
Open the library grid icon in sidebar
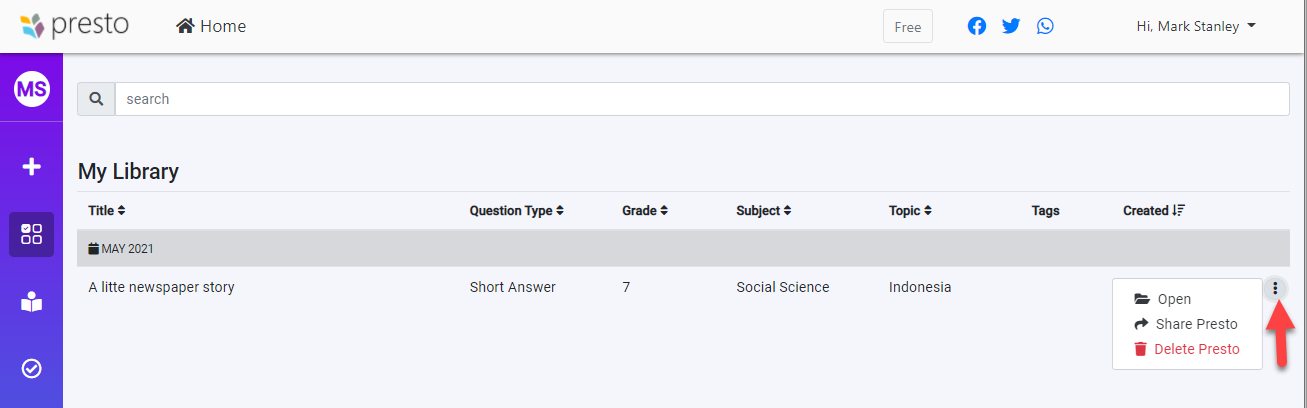pyautogui.click(x=31, y=234)
